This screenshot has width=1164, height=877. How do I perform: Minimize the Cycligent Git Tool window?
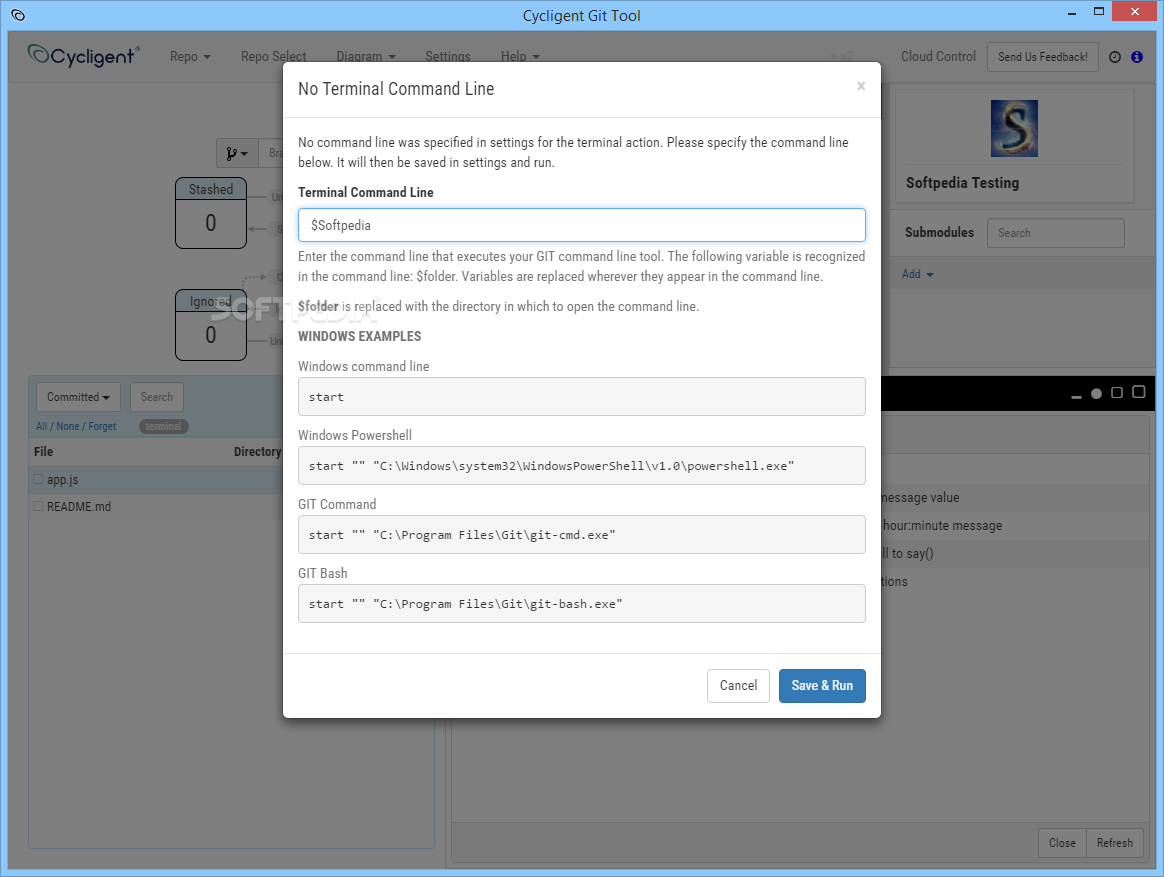tap(1072, 13)
